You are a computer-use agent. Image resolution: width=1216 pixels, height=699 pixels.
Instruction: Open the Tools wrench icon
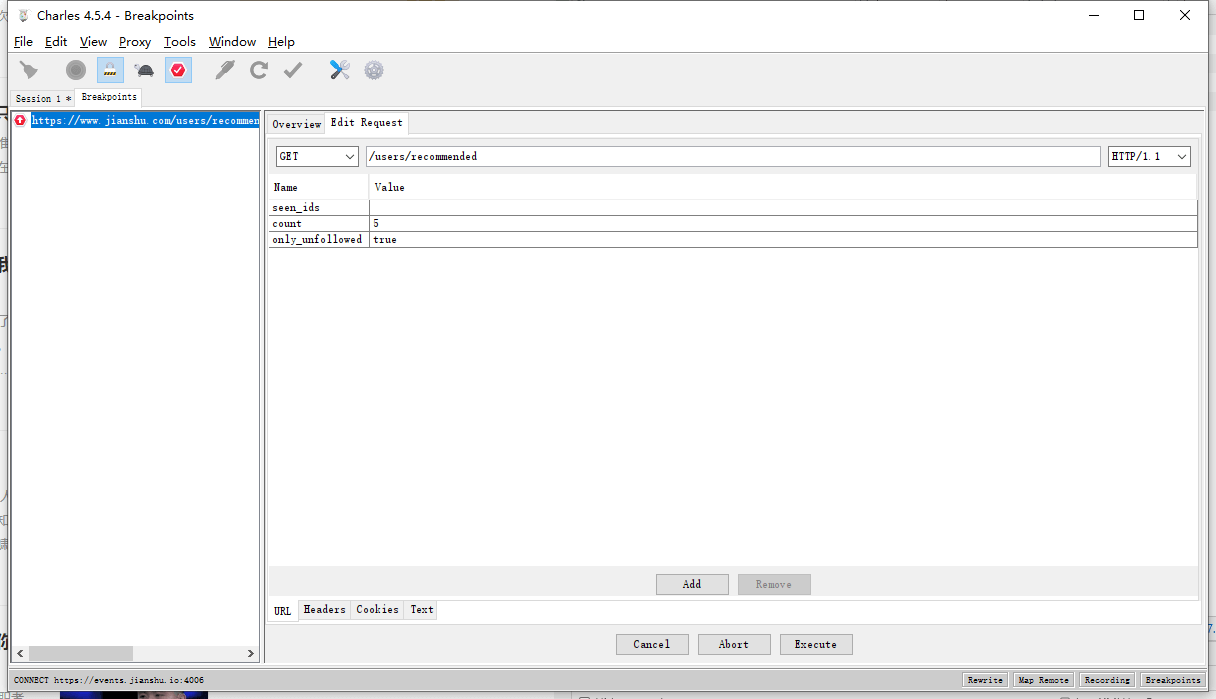pyautogui.click(x=340, y=70)
